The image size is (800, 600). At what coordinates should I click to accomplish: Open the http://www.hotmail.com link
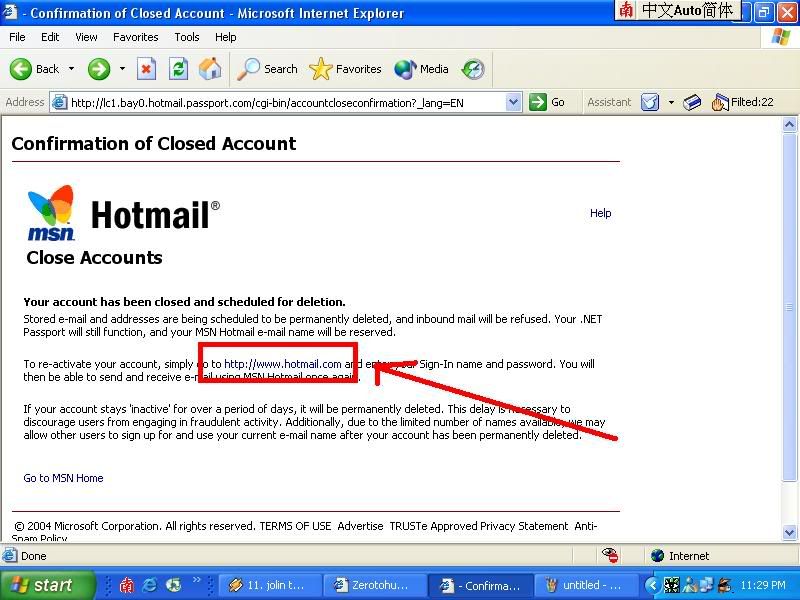(x=283, y=364)
